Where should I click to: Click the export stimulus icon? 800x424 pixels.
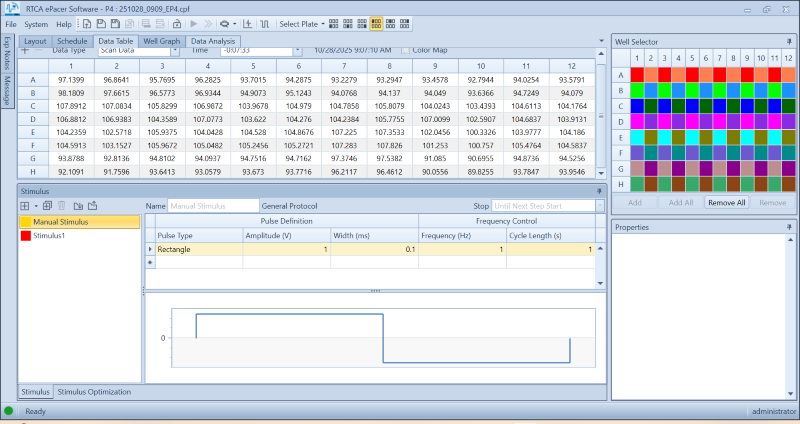click(91, 205)
